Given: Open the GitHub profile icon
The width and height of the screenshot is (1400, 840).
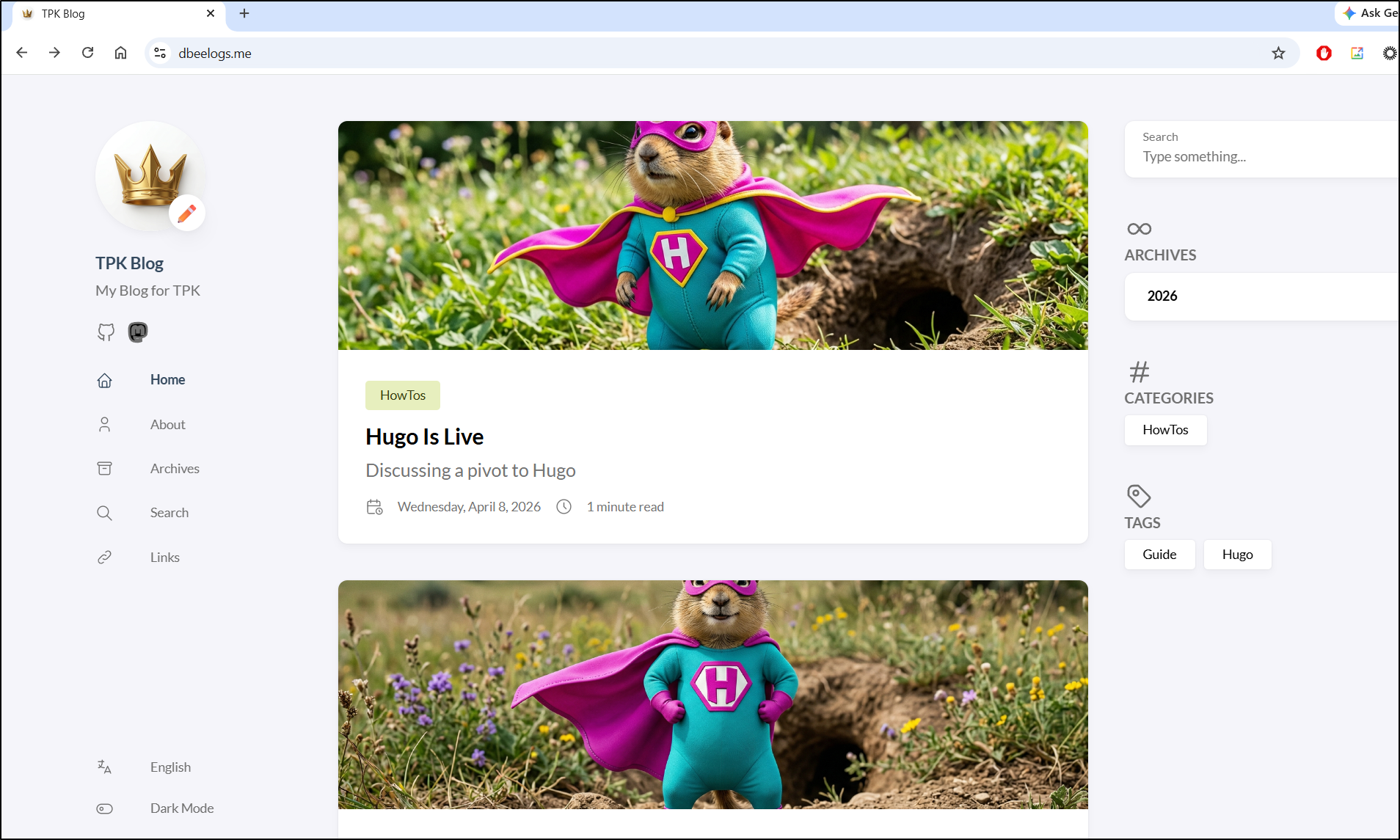Looking at the screenshot, I should pos(106,332).
